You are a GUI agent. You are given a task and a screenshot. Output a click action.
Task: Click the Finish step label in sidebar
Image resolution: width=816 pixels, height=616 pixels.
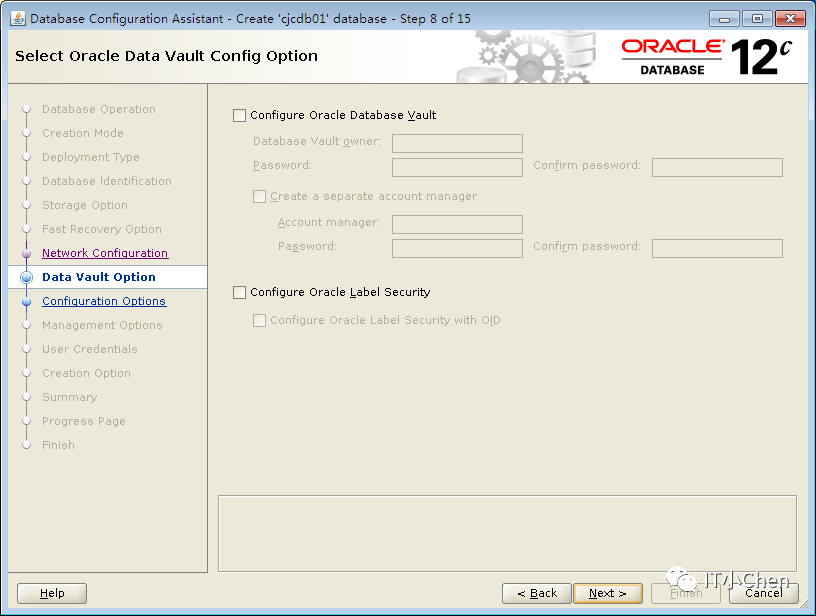coord(58,445)
